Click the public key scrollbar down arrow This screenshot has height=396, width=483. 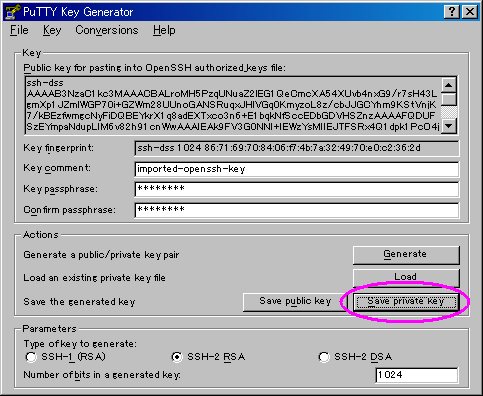449,126
